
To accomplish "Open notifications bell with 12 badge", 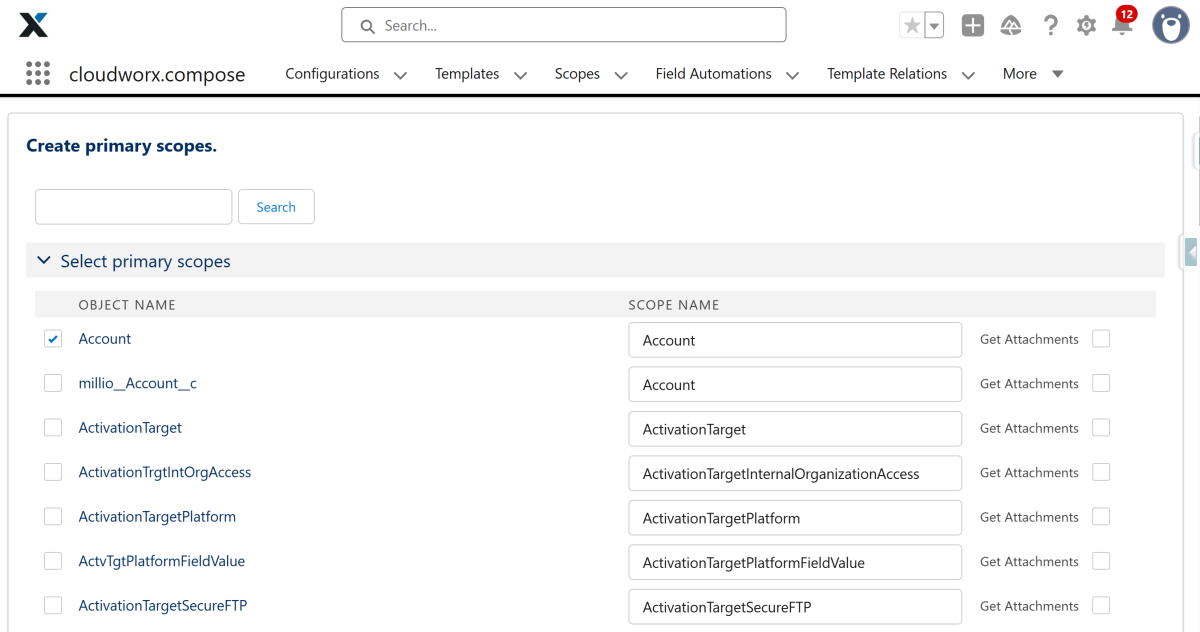I will [x=1123, y=23].
